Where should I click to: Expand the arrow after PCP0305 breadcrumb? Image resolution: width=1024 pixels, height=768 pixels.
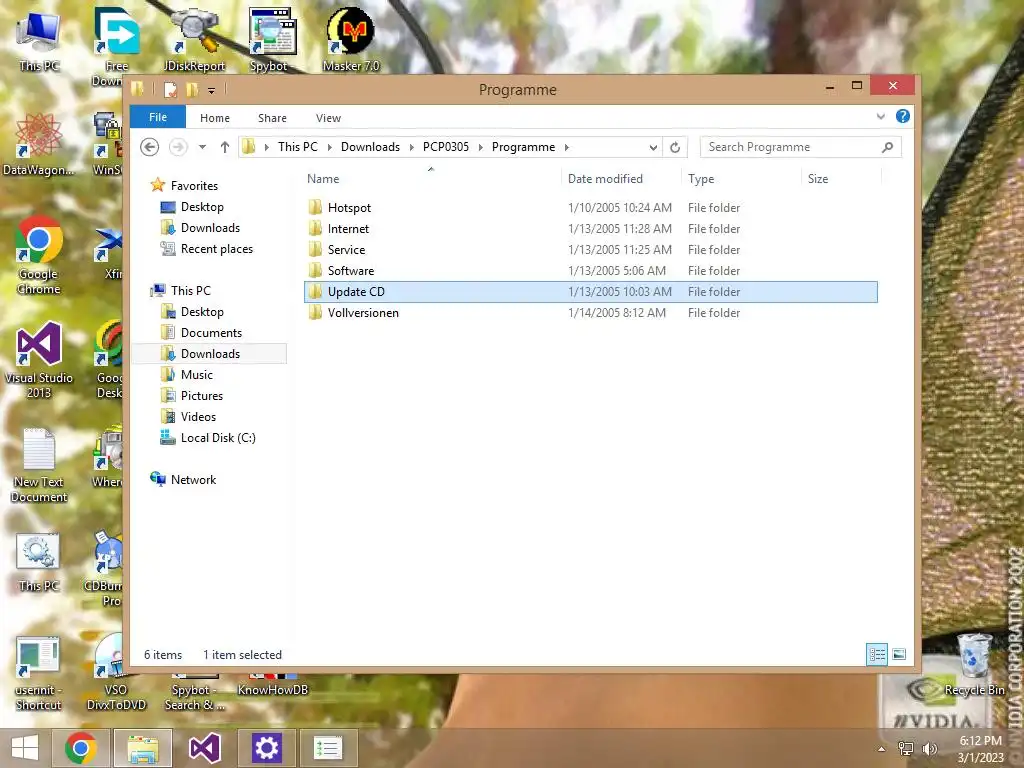481,148
